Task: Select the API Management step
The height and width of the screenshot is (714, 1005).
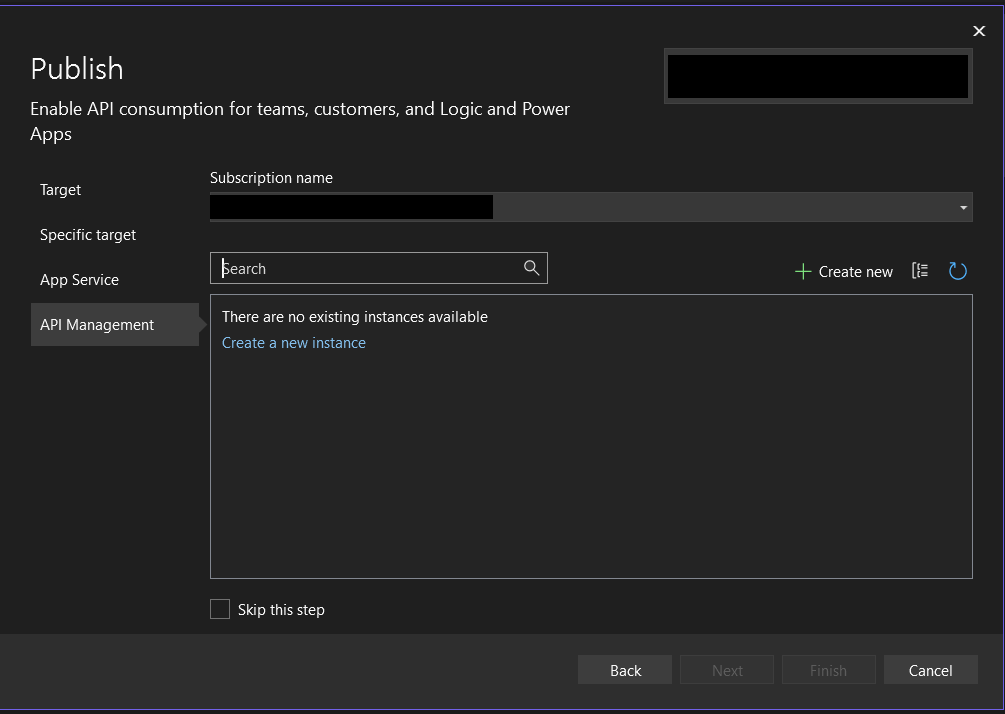Action: pos(97,324)
